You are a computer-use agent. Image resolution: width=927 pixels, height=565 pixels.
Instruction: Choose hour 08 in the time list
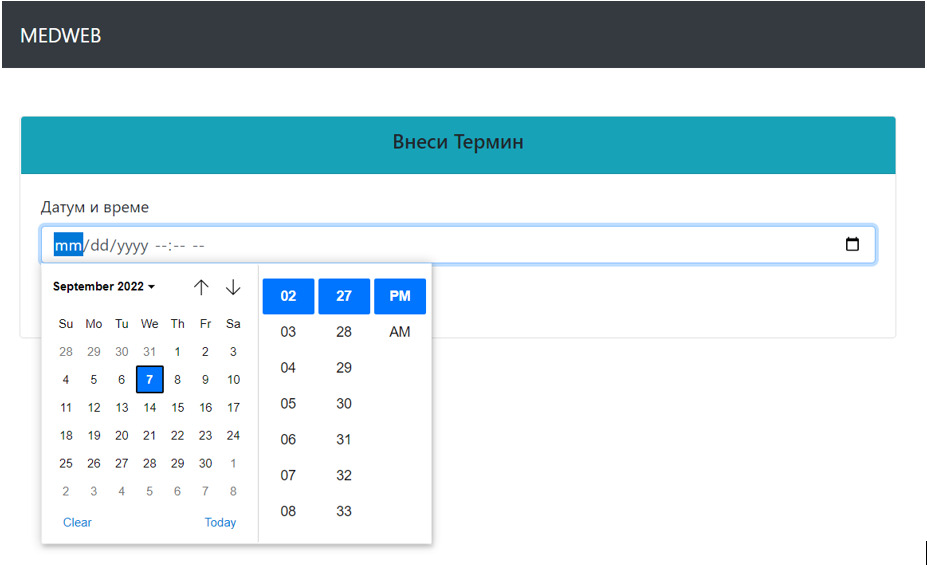[x=288, y=512]
